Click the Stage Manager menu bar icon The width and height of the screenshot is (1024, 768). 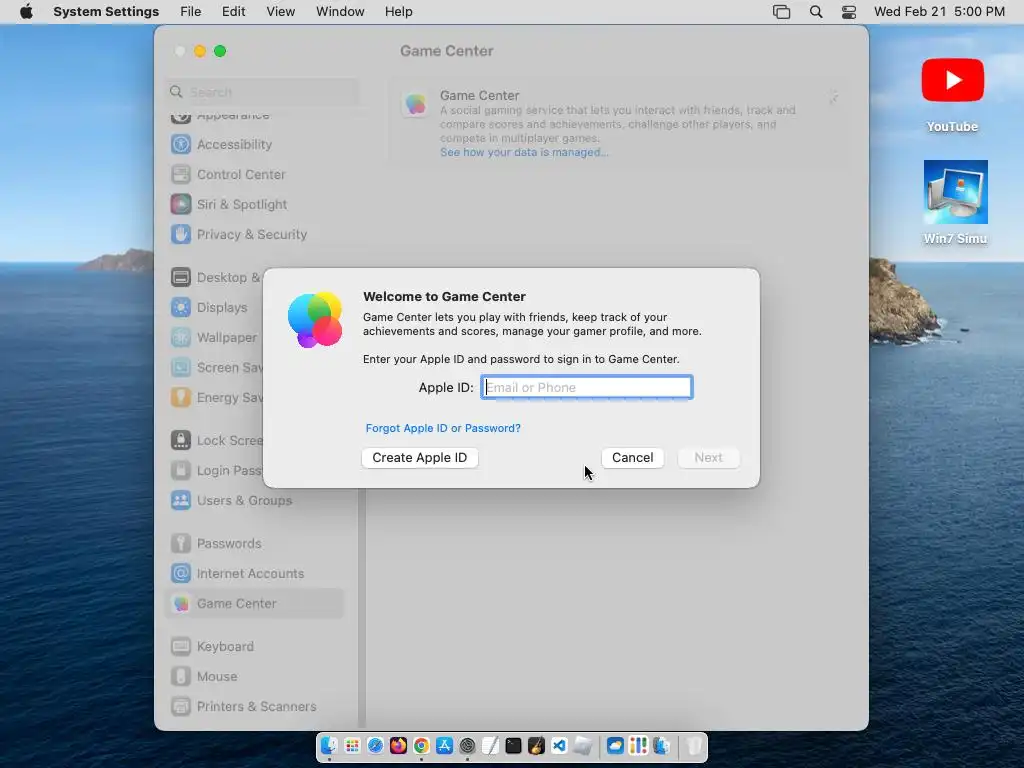coord(781,12)
